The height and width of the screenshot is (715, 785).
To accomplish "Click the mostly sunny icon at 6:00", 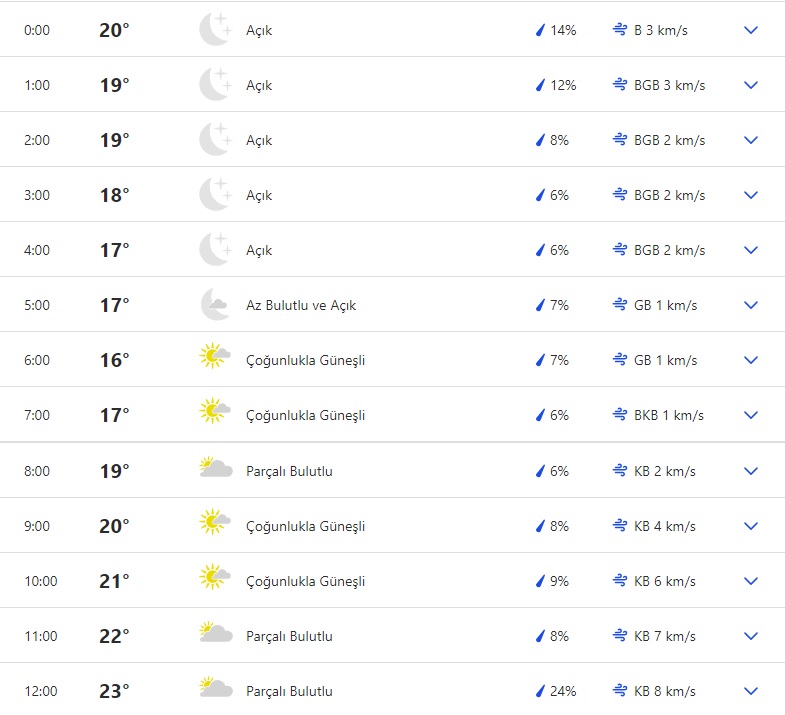I will [x=215, y=357].
